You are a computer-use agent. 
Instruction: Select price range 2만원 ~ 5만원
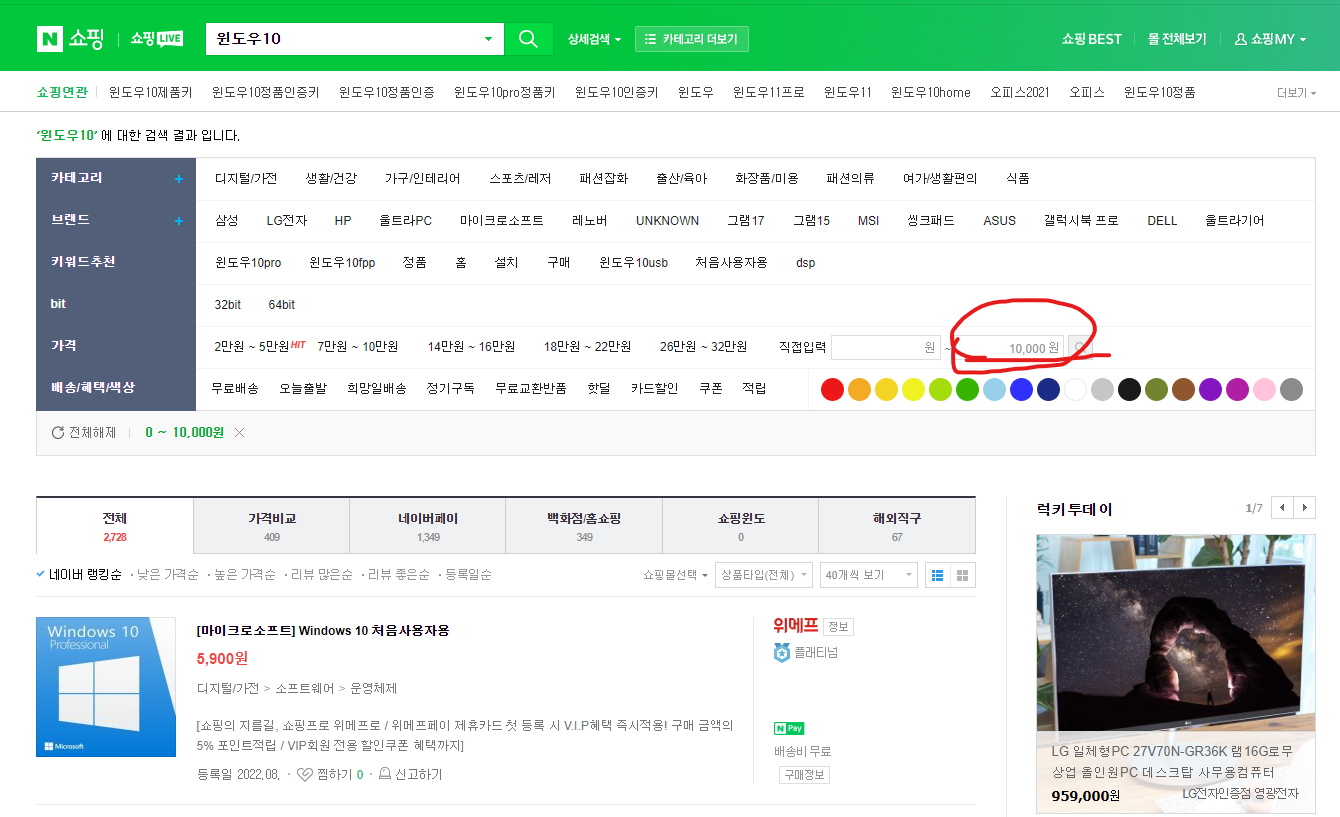[252, 347]
